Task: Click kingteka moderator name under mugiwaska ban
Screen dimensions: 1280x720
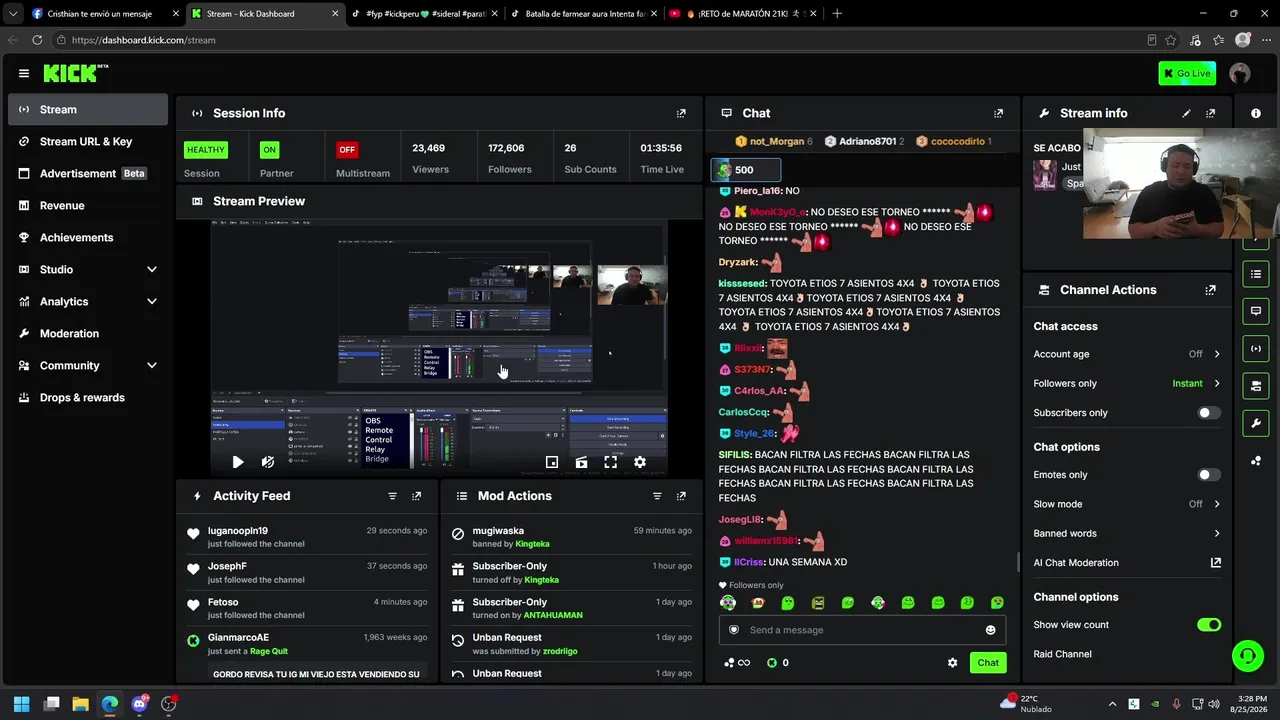Action: [x=533, y=544]
